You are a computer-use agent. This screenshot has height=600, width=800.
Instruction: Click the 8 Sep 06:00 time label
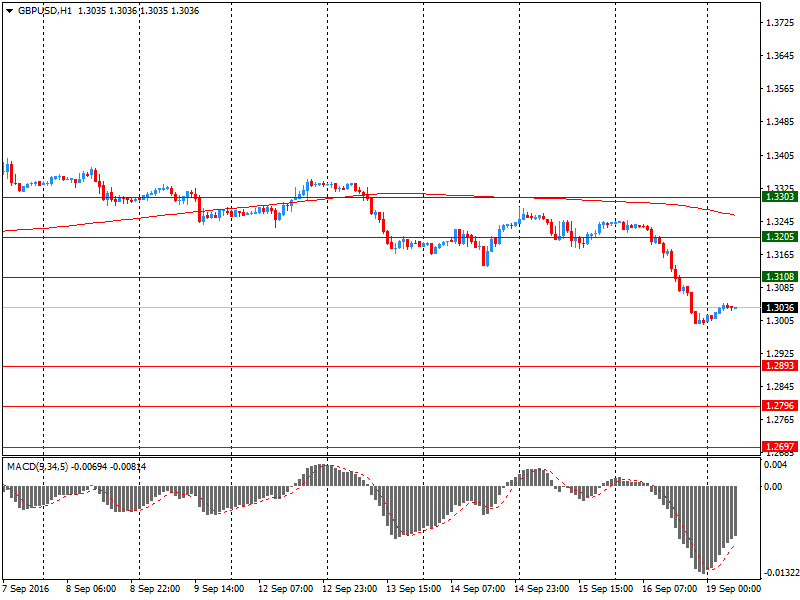pos(91,589)
